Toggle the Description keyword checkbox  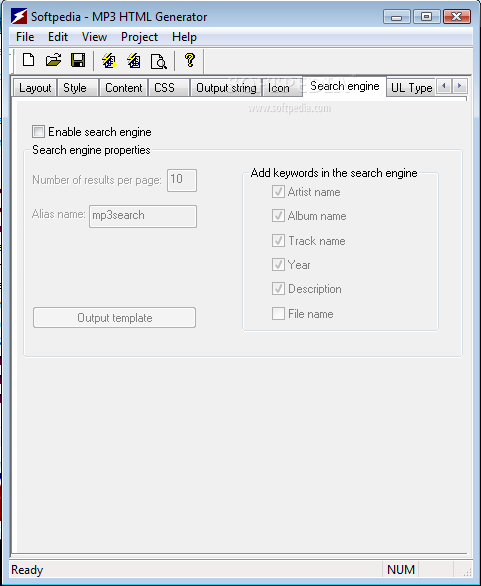(278, 289)
